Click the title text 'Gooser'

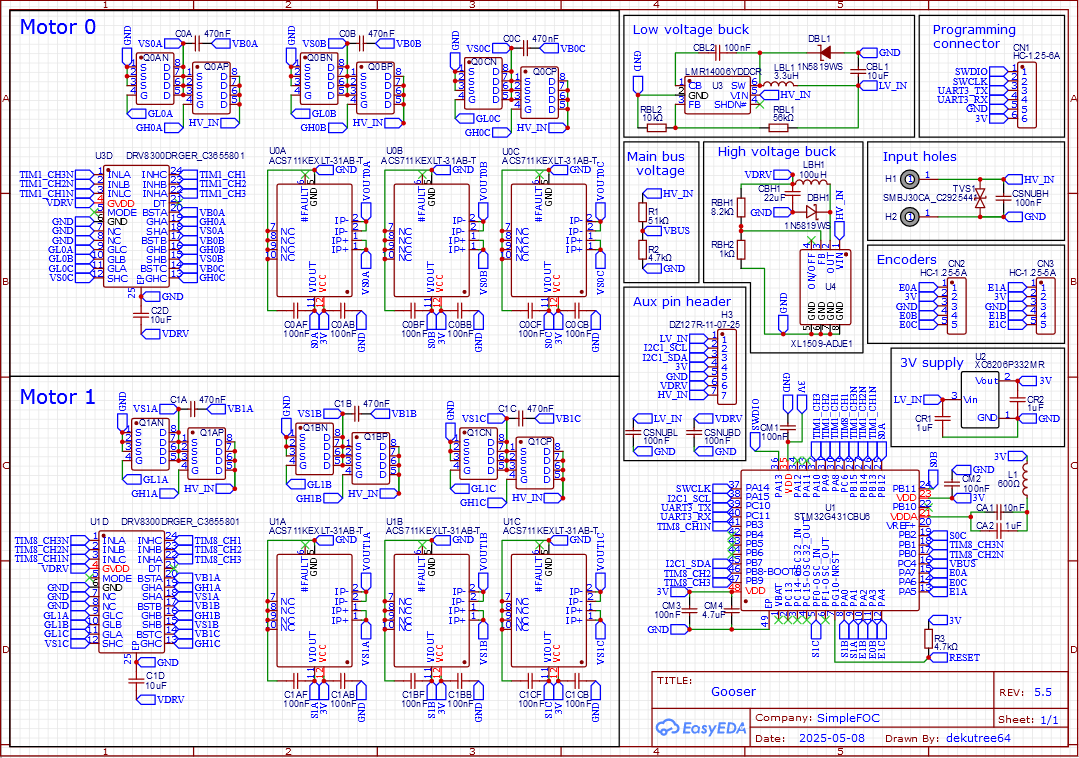click(733, 692)
